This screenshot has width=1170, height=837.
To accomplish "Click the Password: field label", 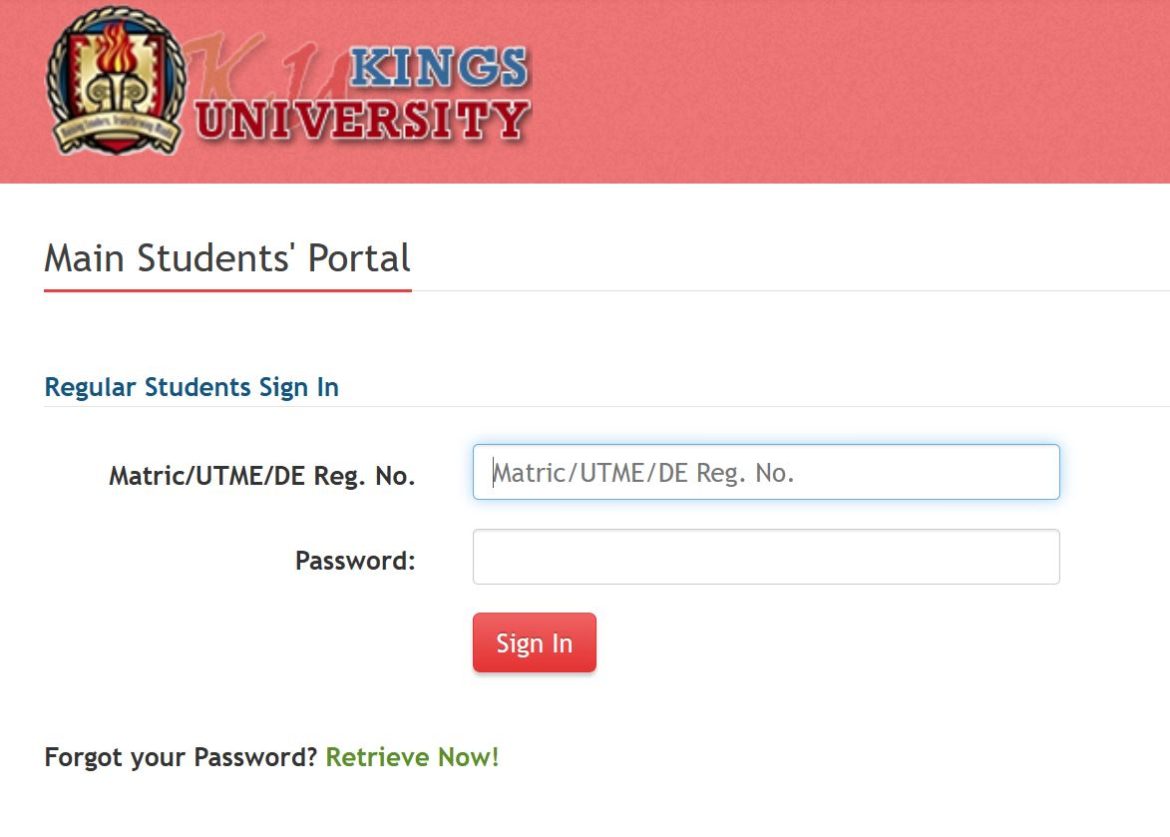I will (x=354, y=560).
